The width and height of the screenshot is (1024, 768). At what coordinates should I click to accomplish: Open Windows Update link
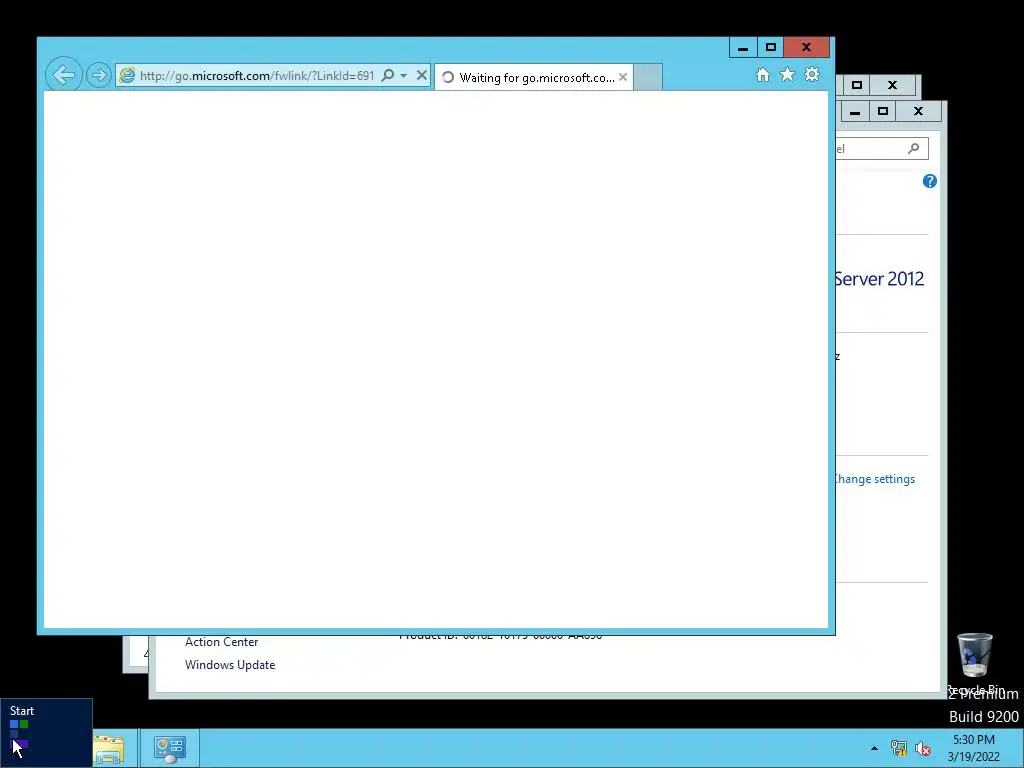click(x=230, y=665)
